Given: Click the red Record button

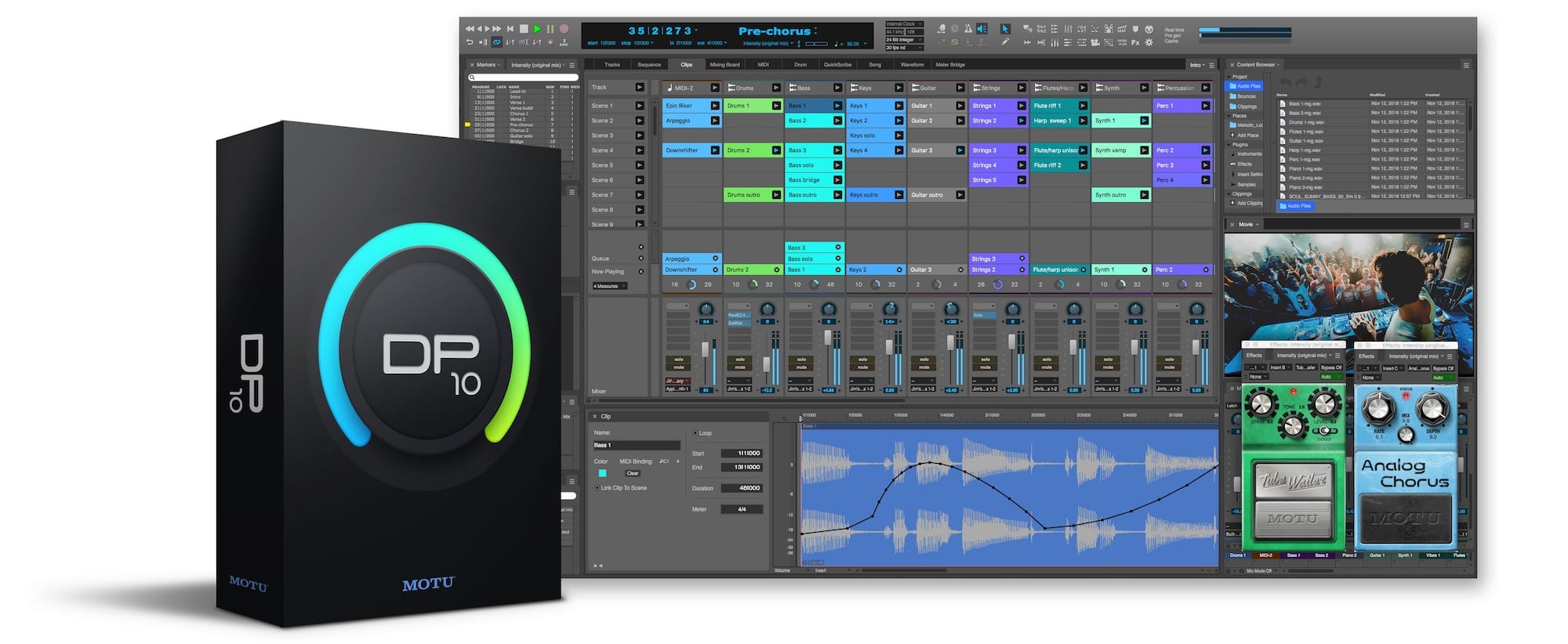Looking at the screenshot, I should [x=564, y=29].
